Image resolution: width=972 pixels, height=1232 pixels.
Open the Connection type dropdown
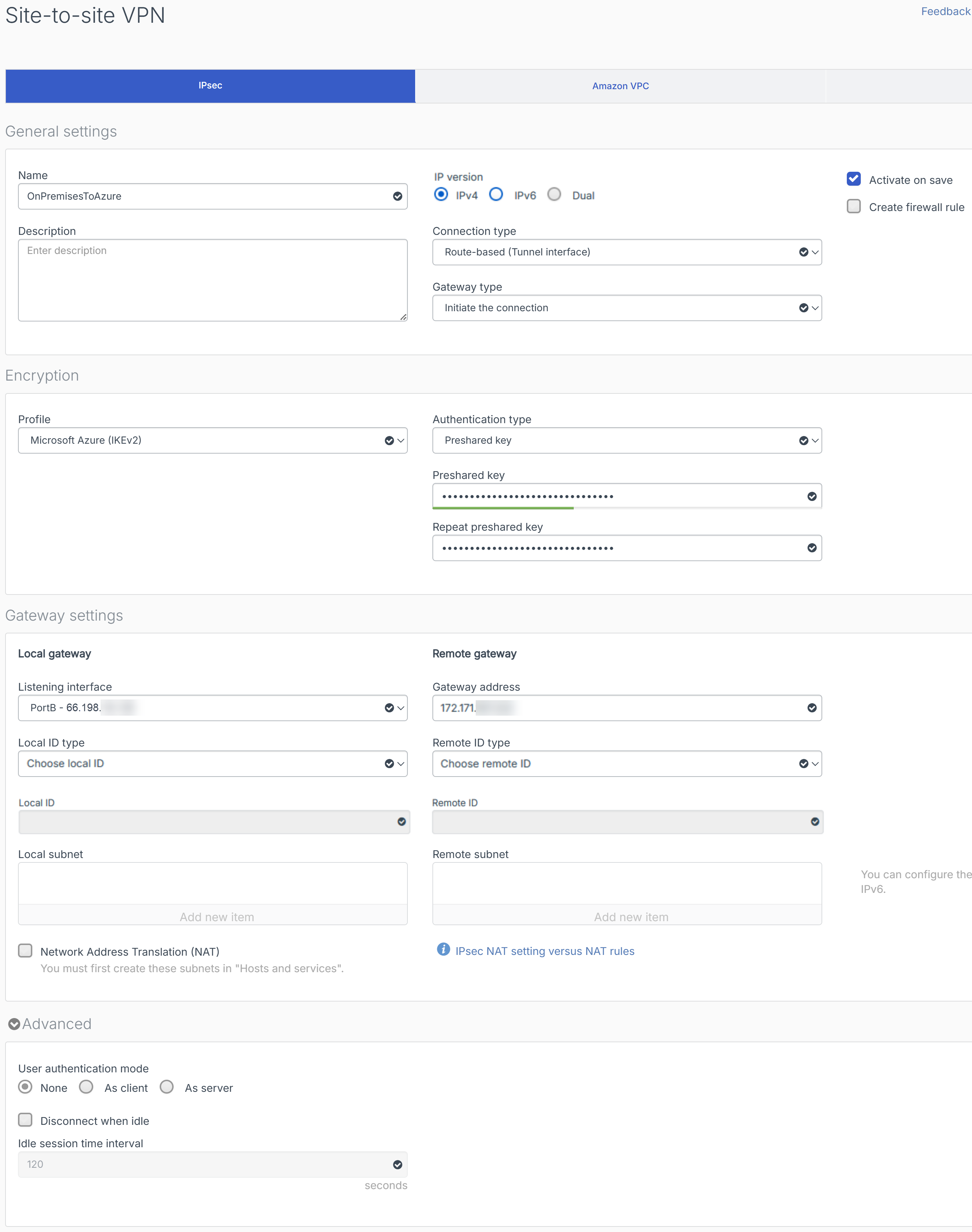[x=627, y=252]
